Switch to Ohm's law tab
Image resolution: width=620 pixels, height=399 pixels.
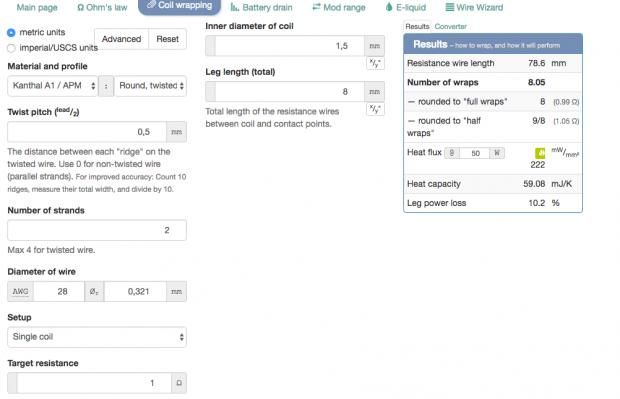click(x=102, y=8)
